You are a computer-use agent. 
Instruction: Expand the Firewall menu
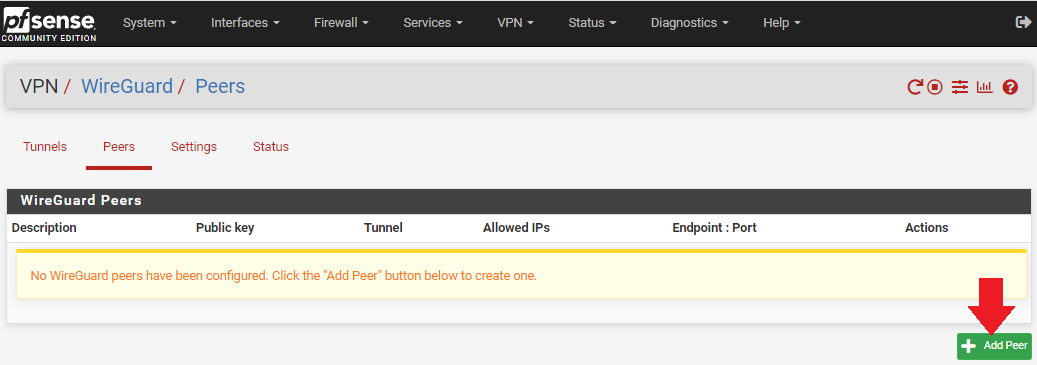point(341,22)
